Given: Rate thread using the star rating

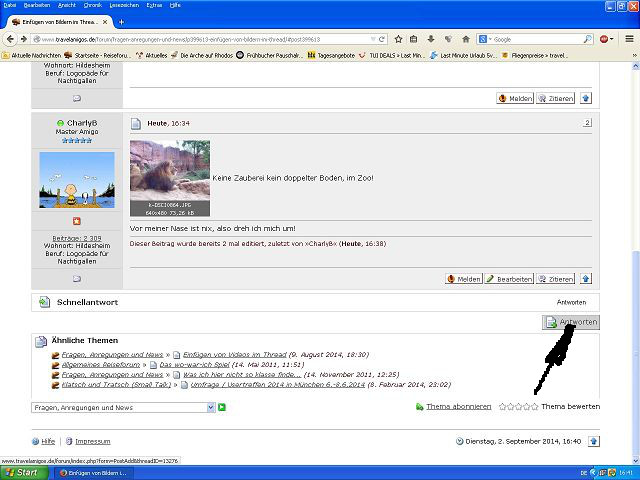Looking at the screenshot, I should click(x=518, y=407).
